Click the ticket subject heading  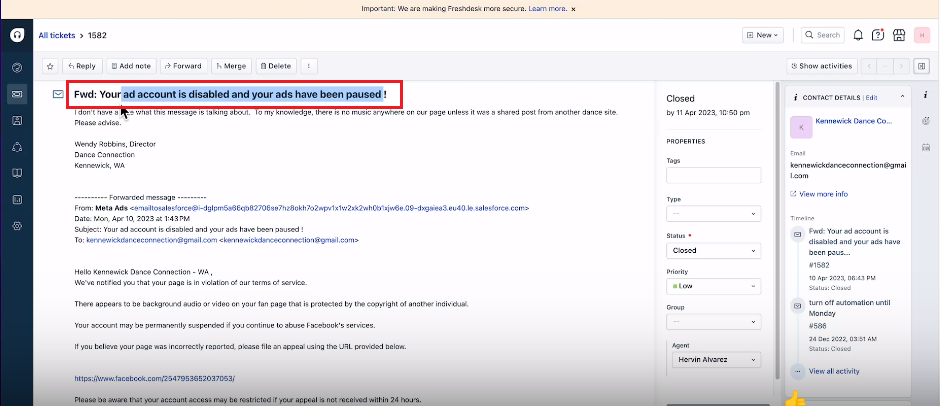pyautogui.click(x=231, y=94)
